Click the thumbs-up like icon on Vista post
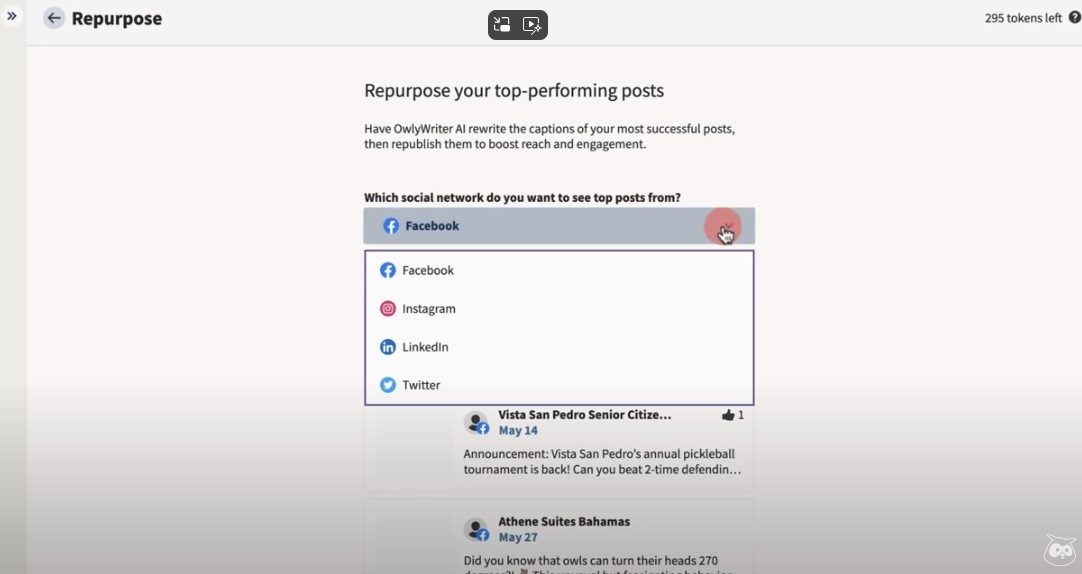Screen dimensions: 1082x574 727,415
